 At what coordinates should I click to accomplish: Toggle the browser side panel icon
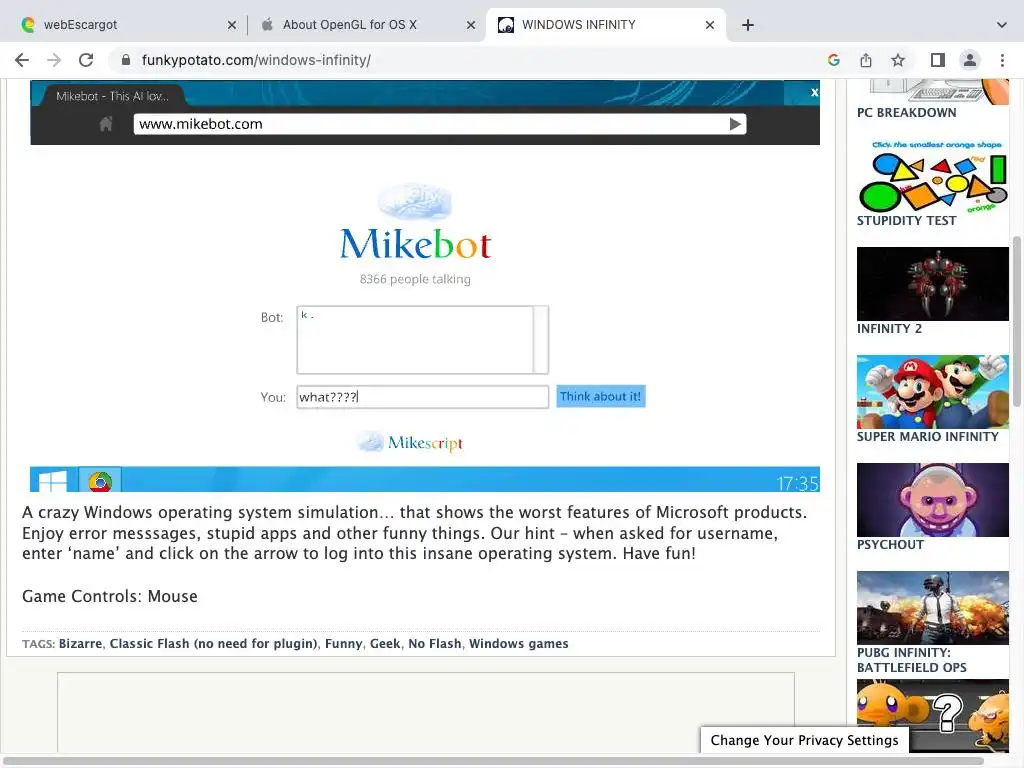coord(938,60)
